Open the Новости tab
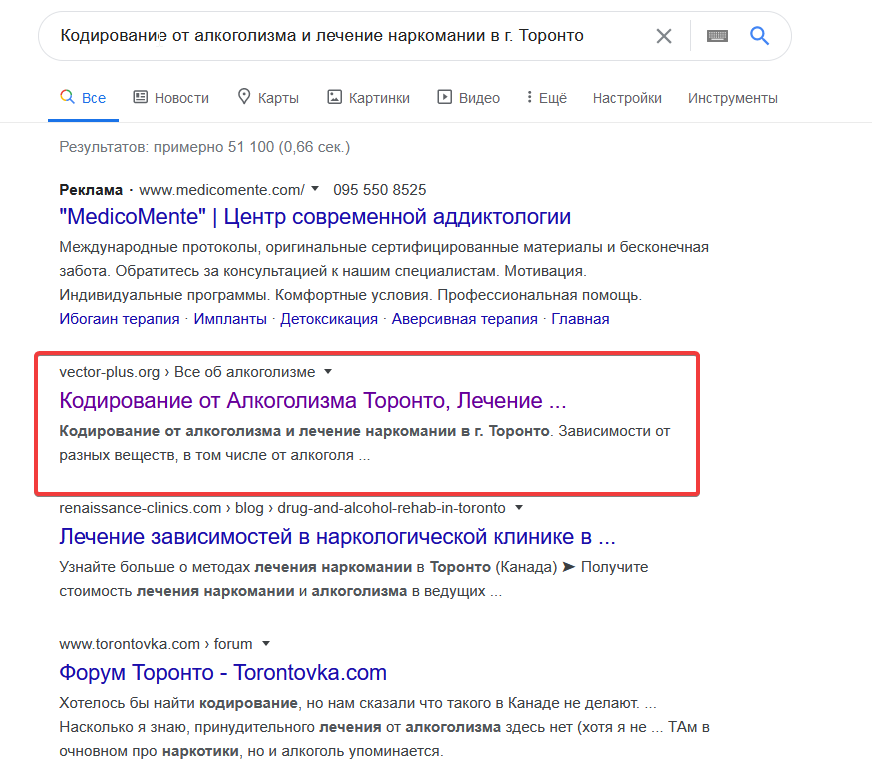 tap(171, 98)
